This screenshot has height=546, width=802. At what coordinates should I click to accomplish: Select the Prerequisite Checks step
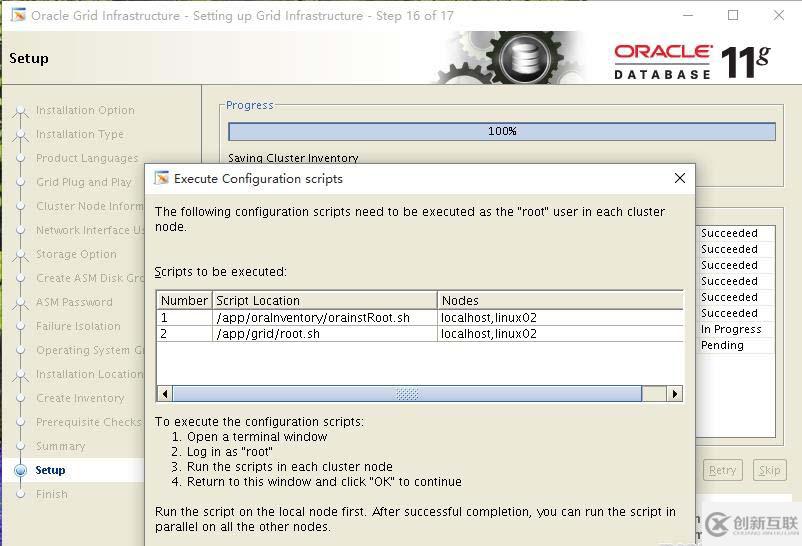(89, 422)
